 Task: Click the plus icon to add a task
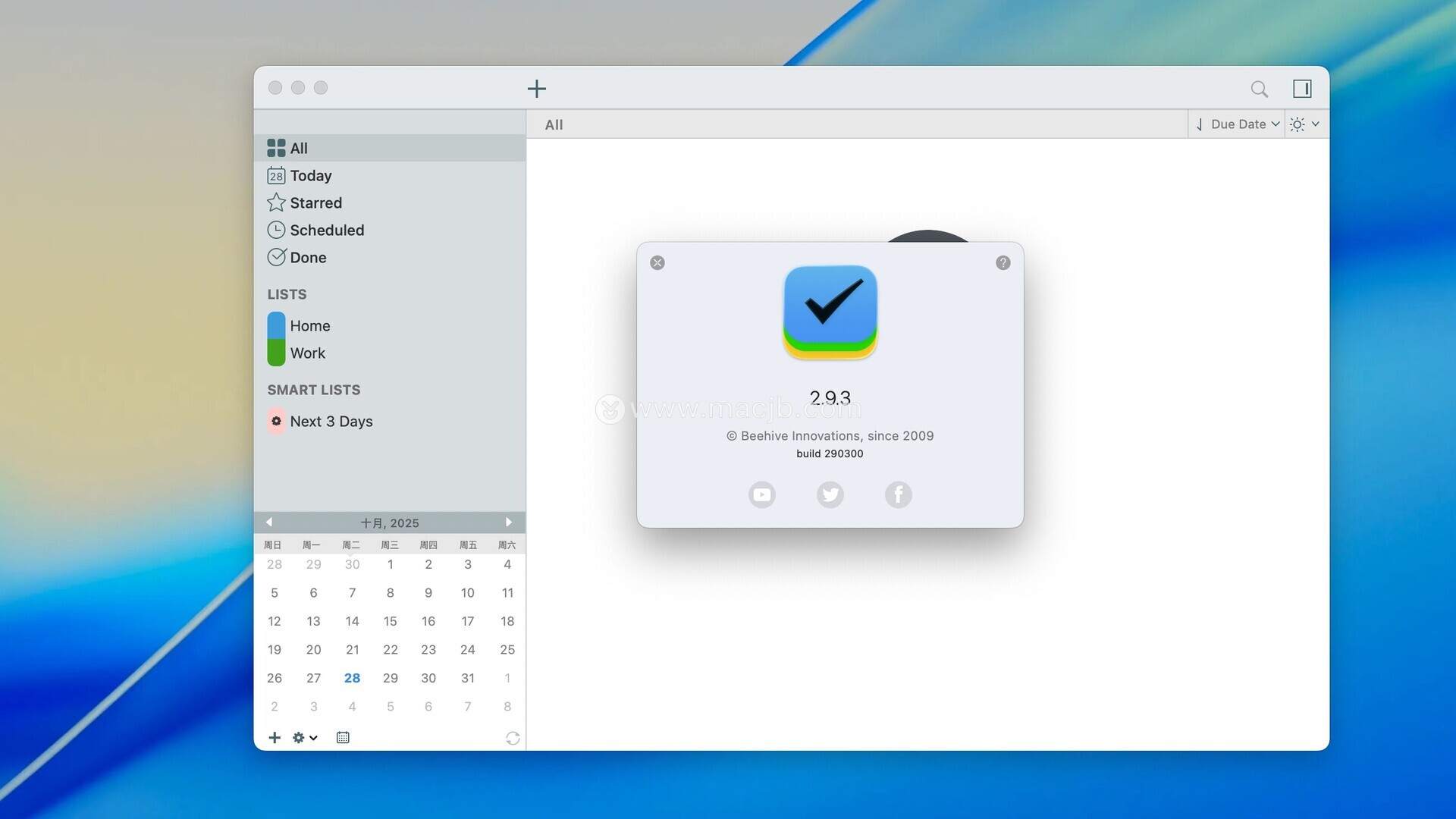coord(536,89)
